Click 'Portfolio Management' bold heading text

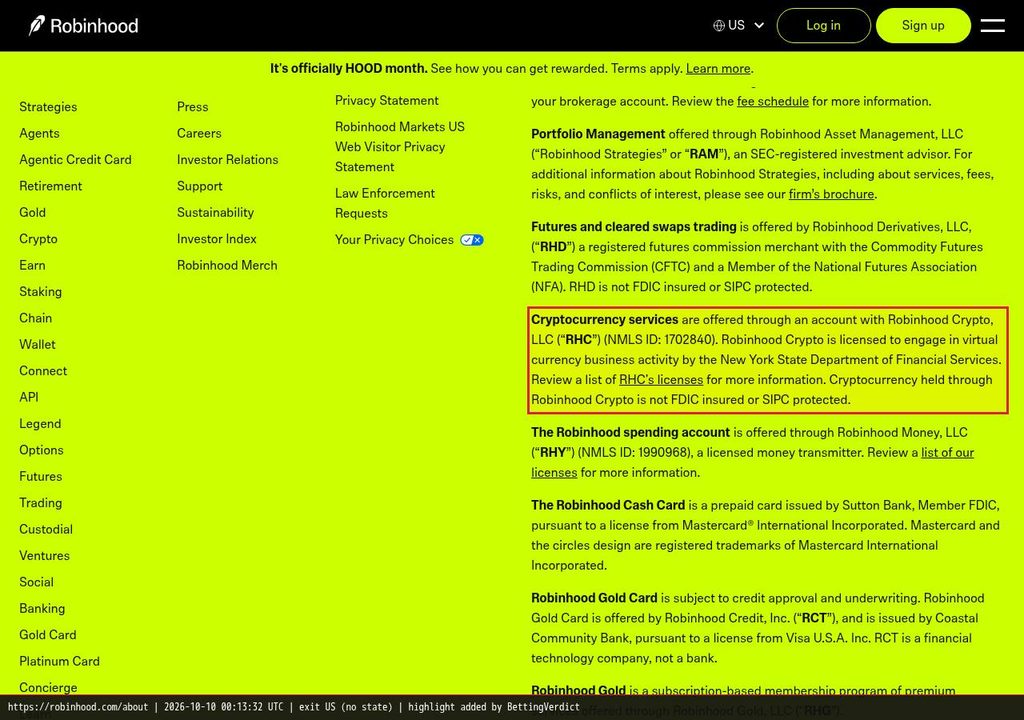coord(598,134)
